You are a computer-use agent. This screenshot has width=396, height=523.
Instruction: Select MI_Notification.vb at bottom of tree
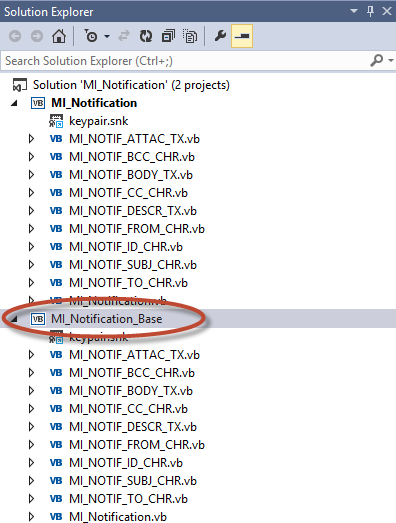point(118,517)
